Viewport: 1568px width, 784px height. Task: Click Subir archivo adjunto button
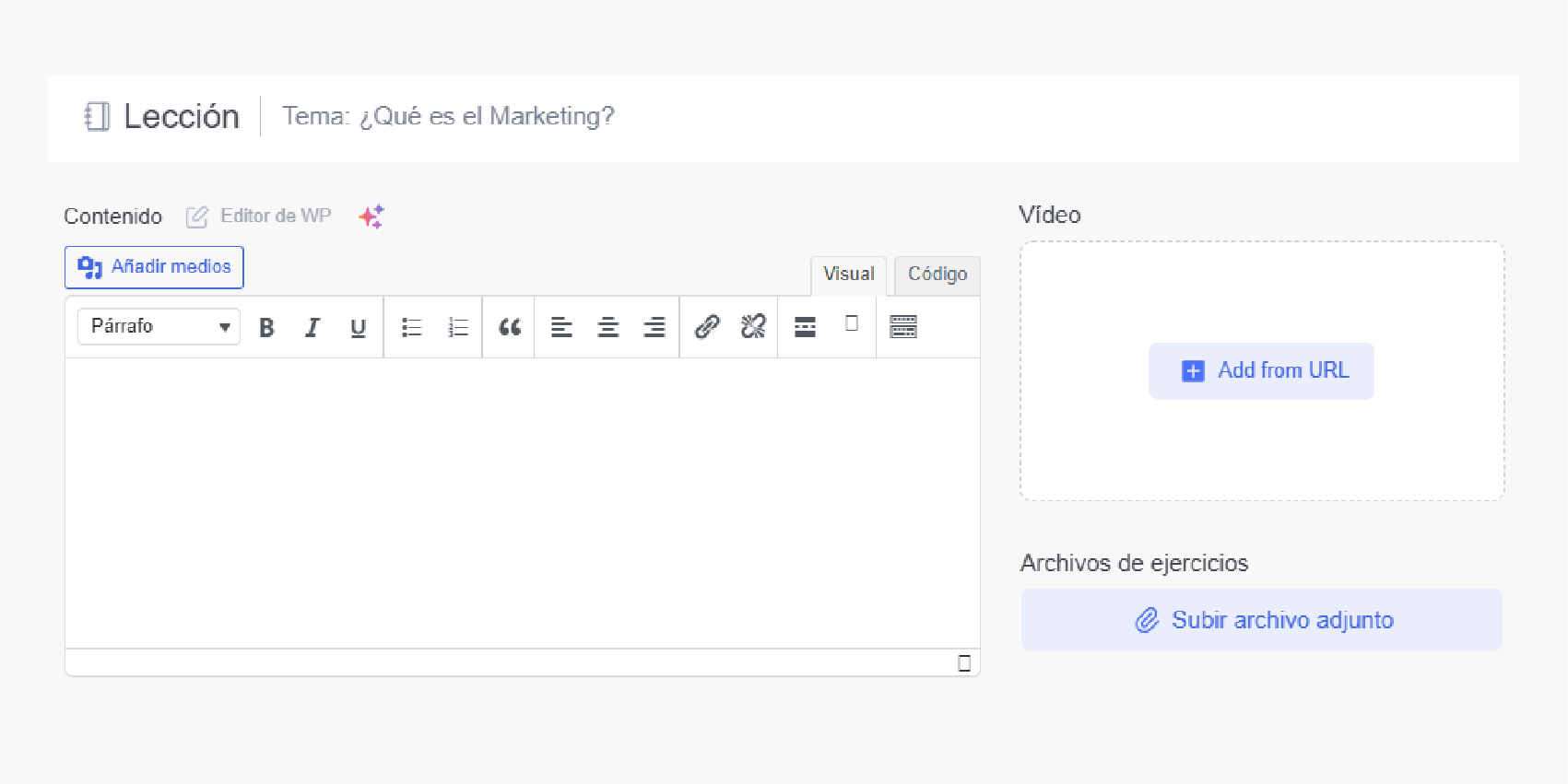[x=1261, y=620]
